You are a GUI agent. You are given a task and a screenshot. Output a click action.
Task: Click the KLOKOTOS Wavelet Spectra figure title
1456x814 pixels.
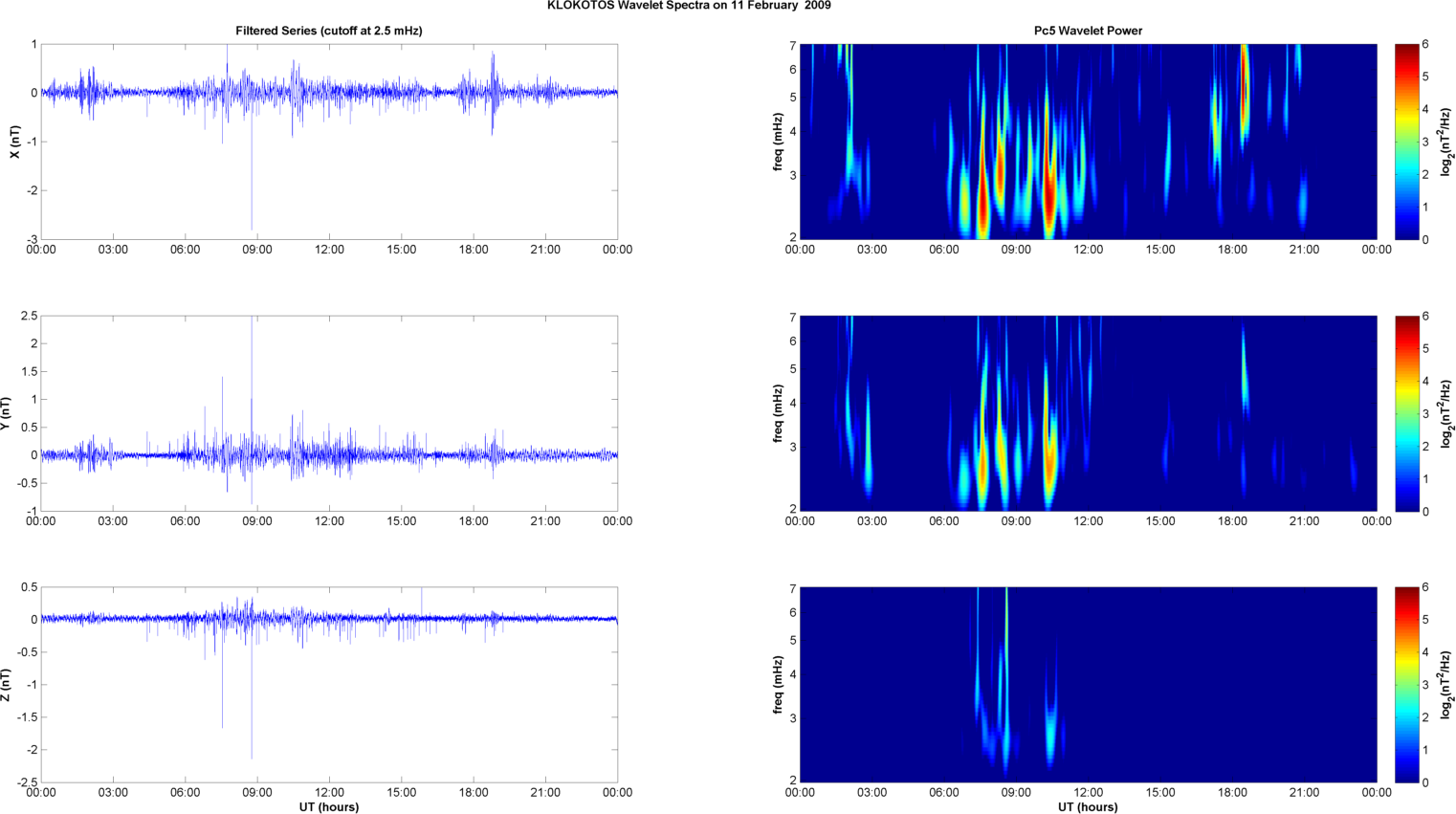pyautogui.click(x=688, y=6)
